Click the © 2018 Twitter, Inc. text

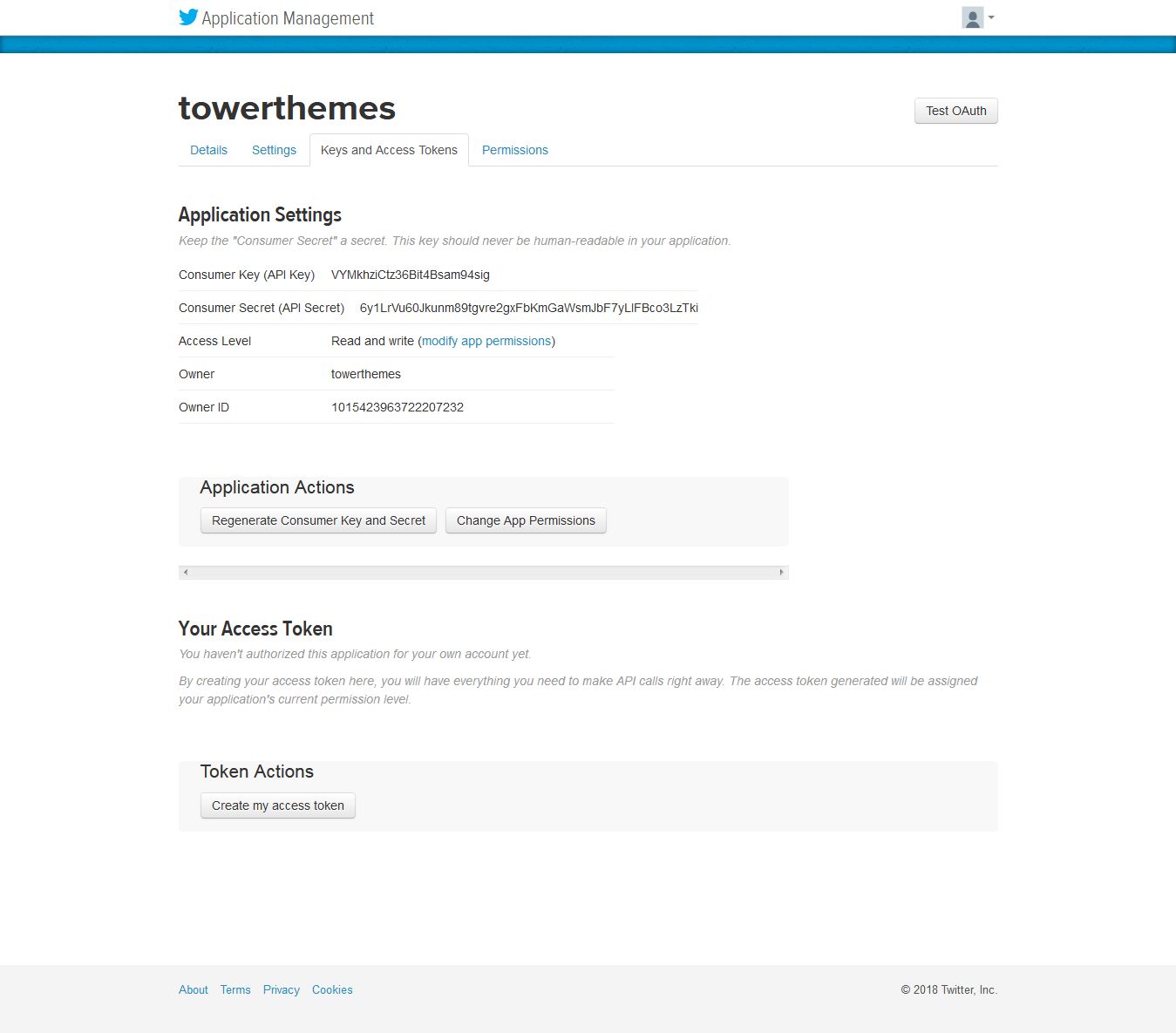click(949, 989)
